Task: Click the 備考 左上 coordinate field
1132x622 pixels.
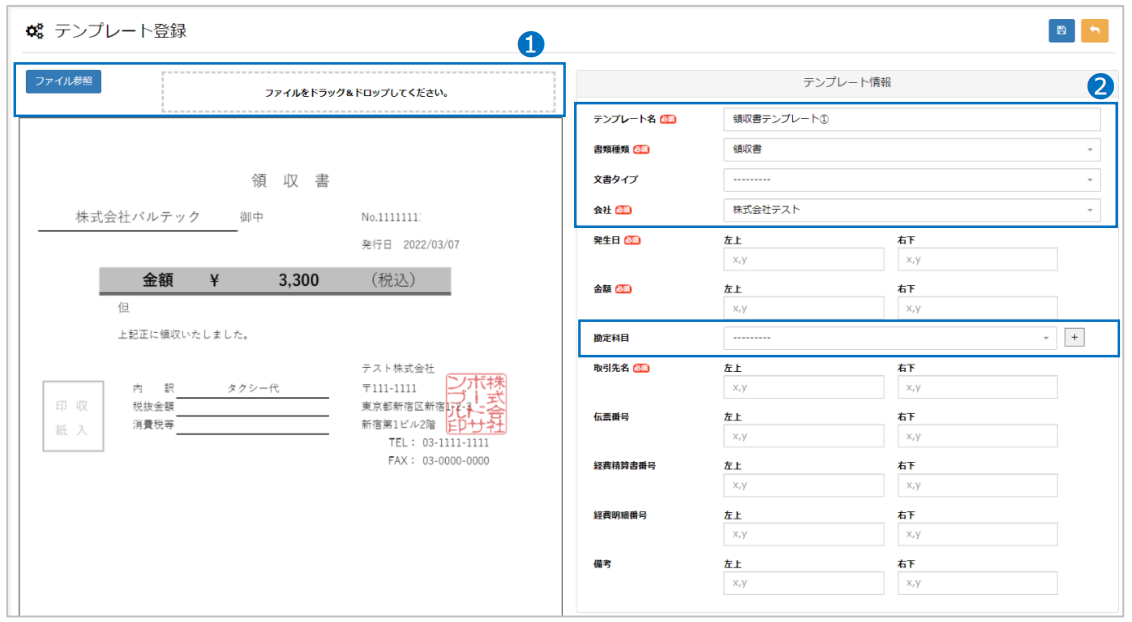Action: coord(803,582)
